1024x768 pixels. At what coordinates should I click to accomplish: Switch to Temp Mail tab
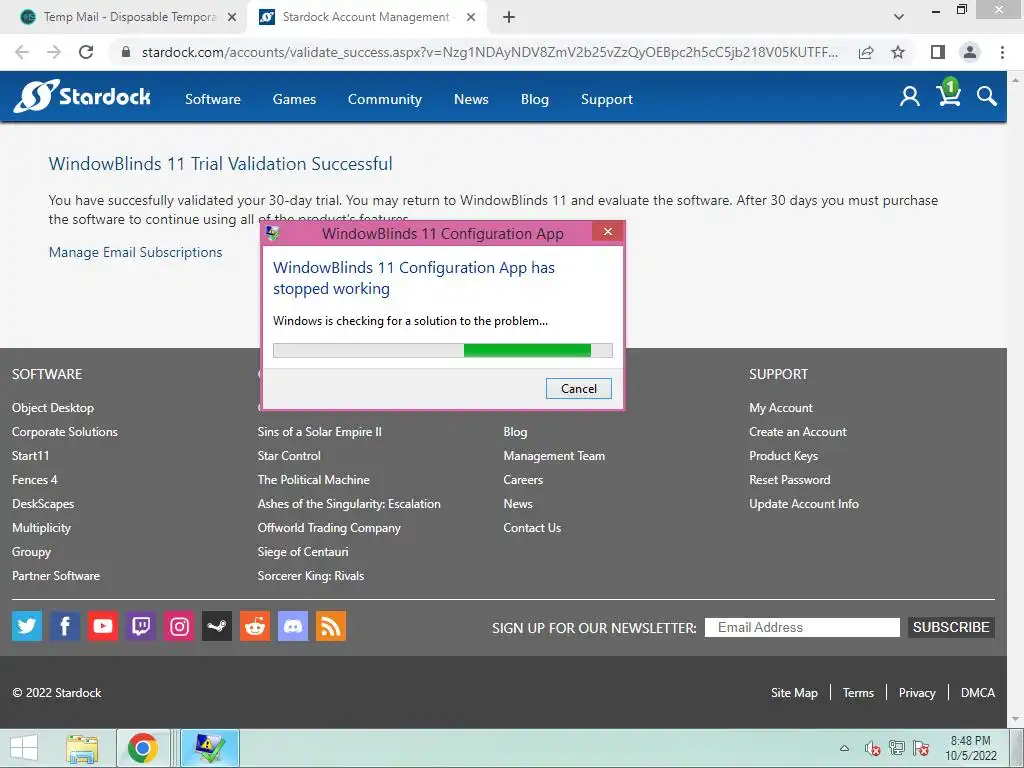[124, 17]
